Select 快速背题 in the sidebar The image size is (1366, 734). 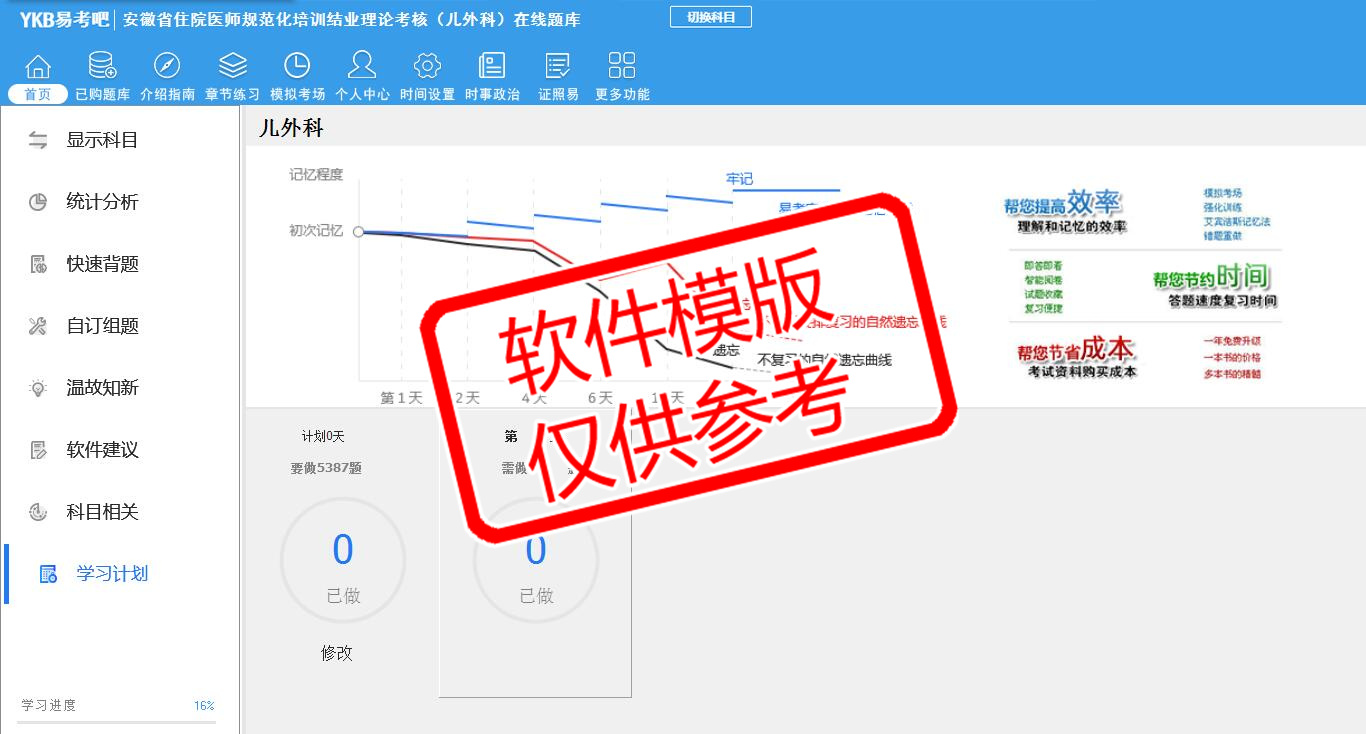point(101,264)
